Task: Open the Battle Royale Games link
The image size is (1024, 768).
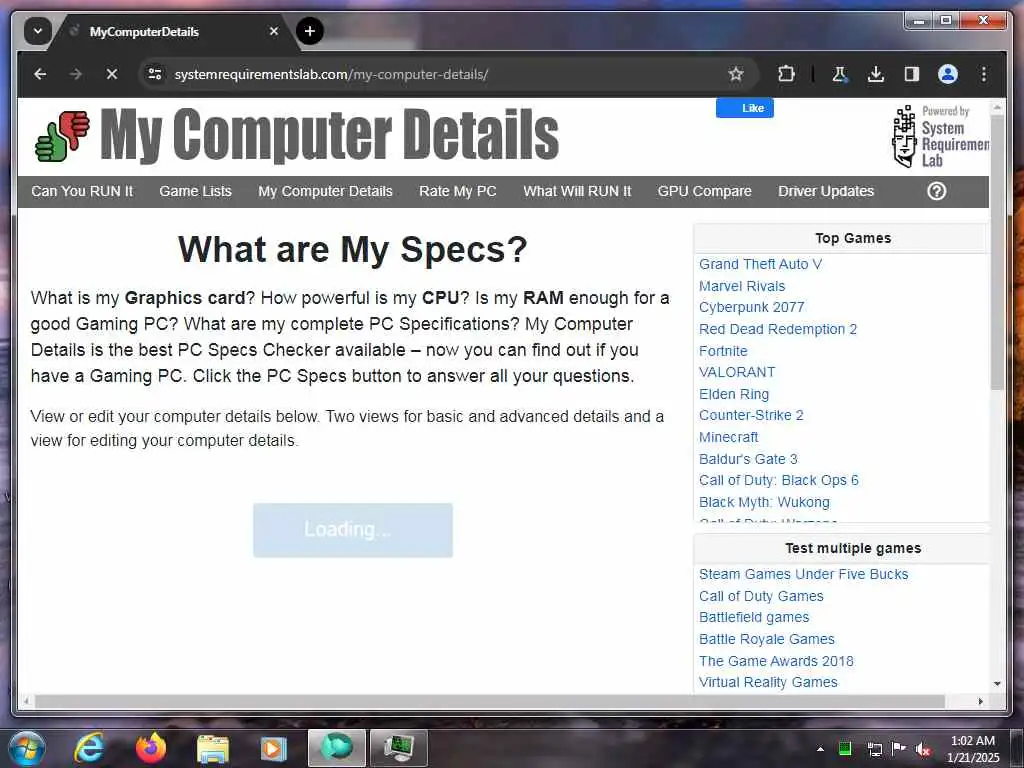Action: click(767, 639)
